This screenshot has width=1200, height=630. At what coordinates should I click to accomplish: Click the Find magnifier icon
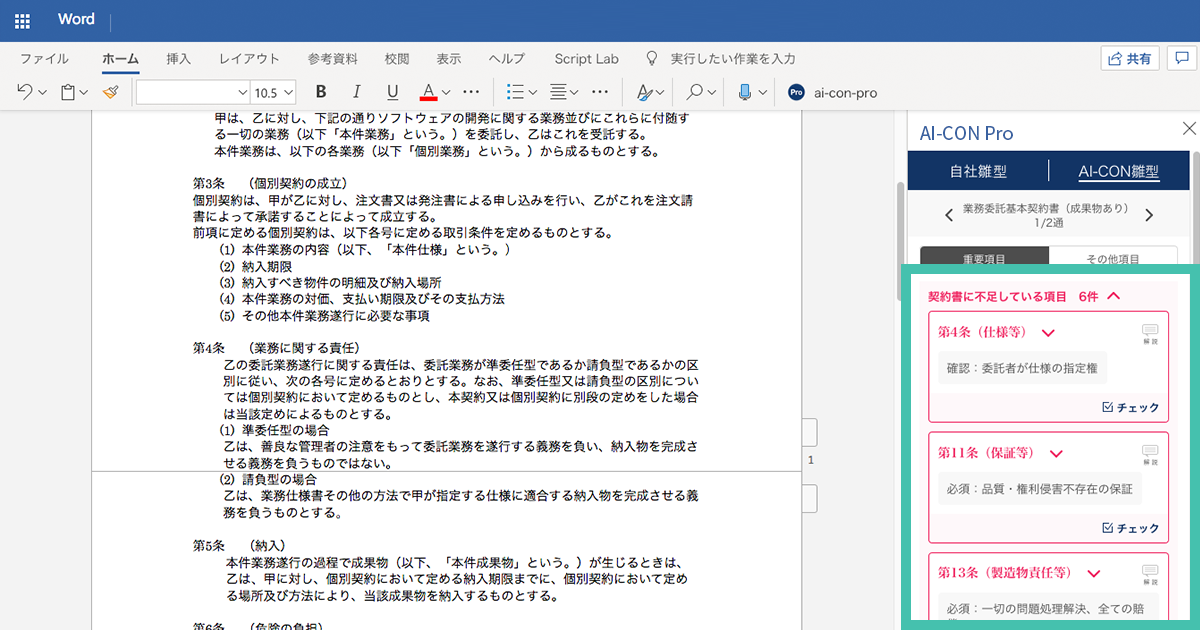[695, 92]
